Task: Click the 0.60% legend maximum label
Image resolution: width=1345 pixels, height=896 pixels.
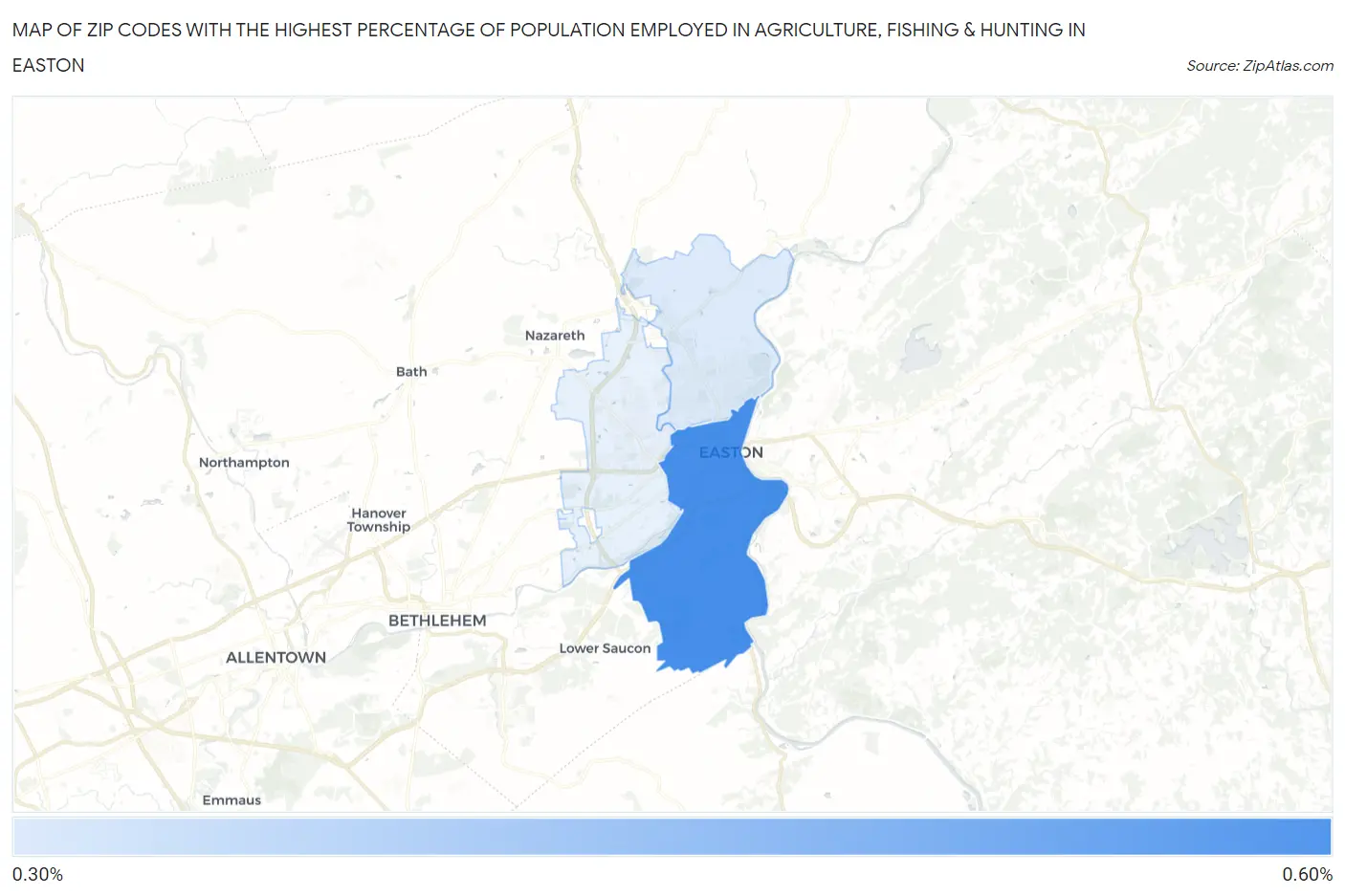Action: [x=1307, y=874]
